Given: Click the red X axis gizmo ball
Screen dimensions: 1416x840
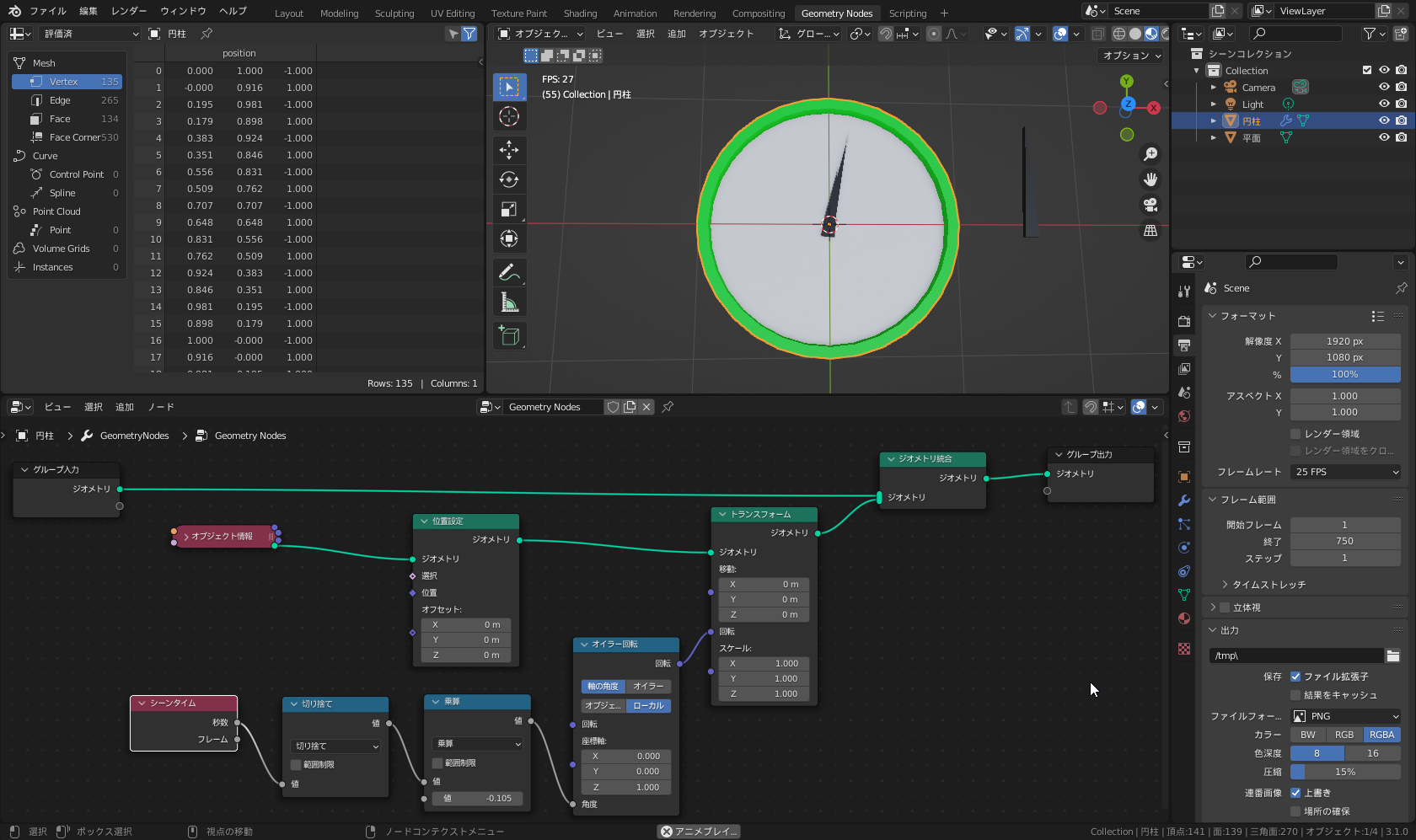Looking at the screenshot, I should [1154, 108].
